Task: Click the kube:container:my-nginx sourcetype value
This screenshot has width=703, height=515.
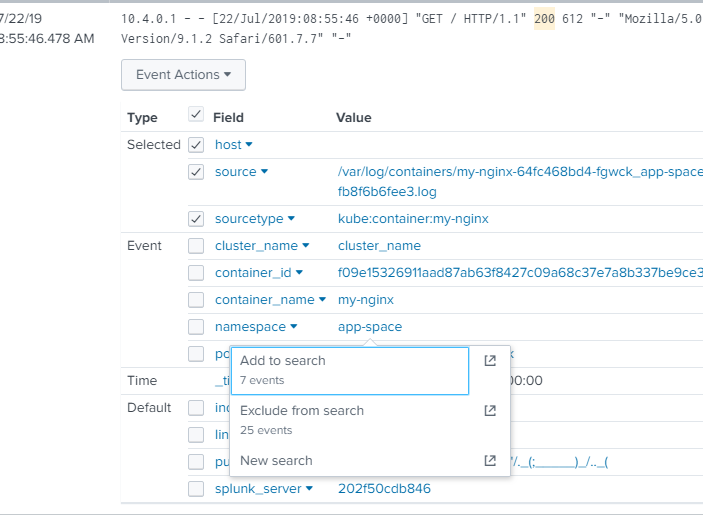Action: tap(413, 219)
